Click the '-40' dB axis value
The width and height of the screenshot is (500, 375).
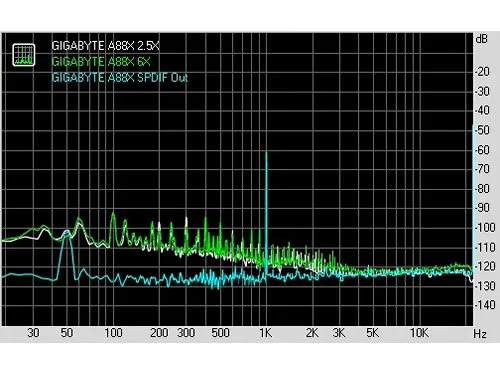click(482, 110)
